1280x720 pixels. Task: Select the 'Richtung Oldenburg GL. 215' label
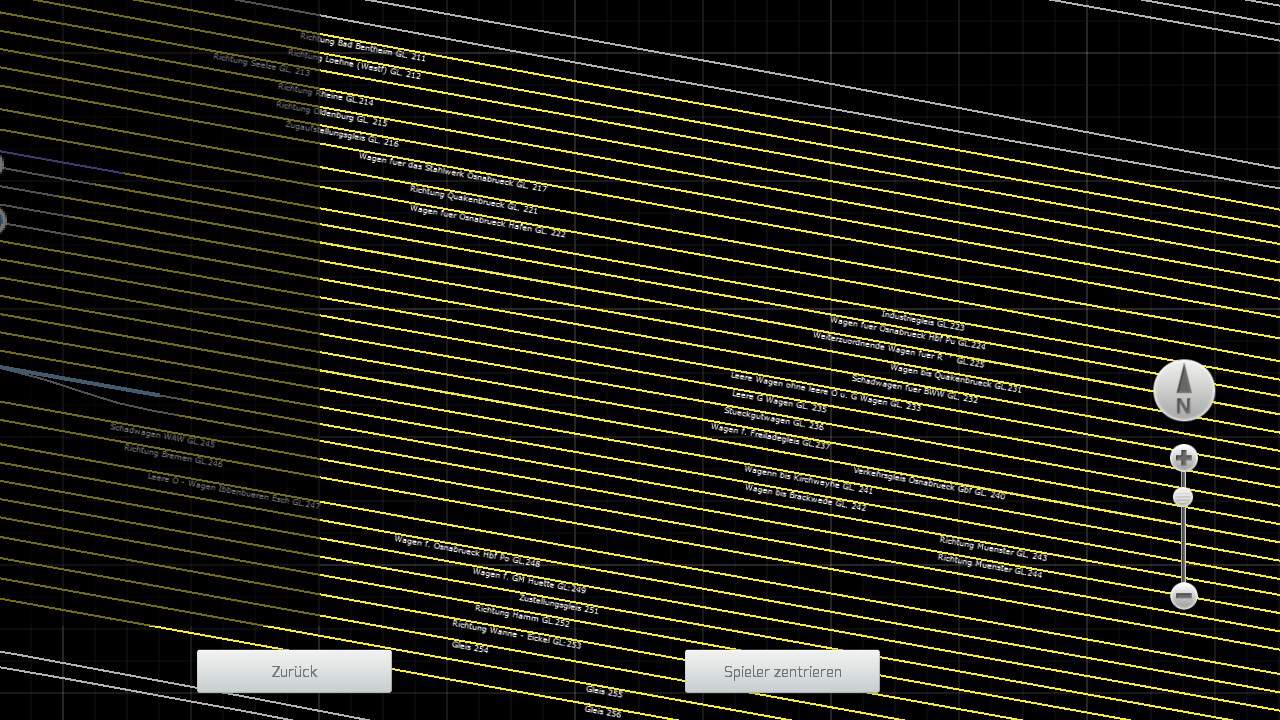point(332,114)
